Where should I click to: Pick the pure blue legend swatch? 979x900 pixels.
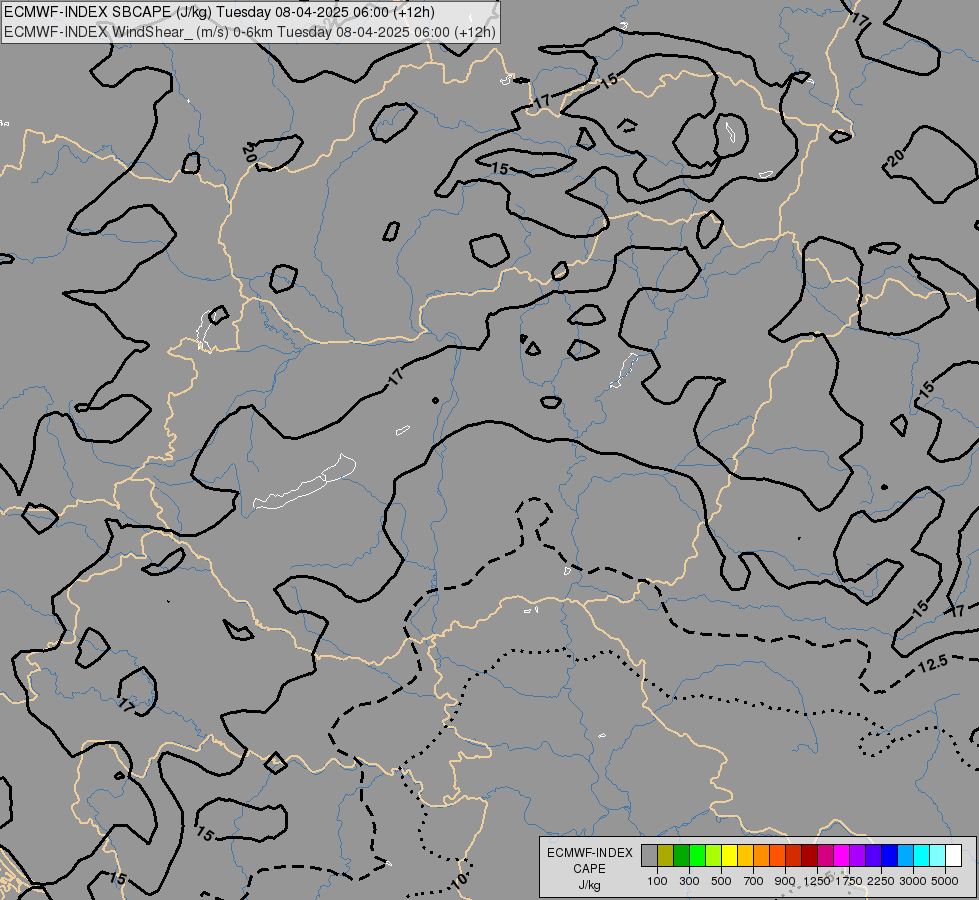tap(890, 855)
